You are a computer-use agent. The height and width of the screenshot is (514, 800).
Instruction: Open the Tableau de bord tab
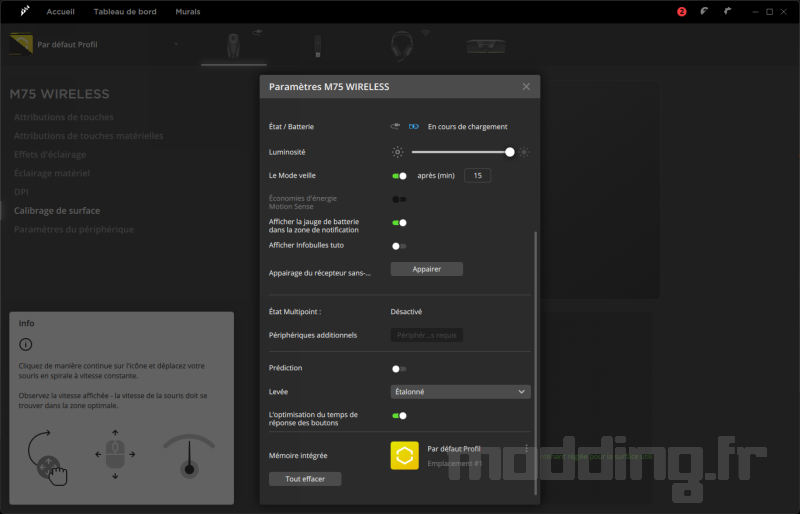click(x=125, y=11)
